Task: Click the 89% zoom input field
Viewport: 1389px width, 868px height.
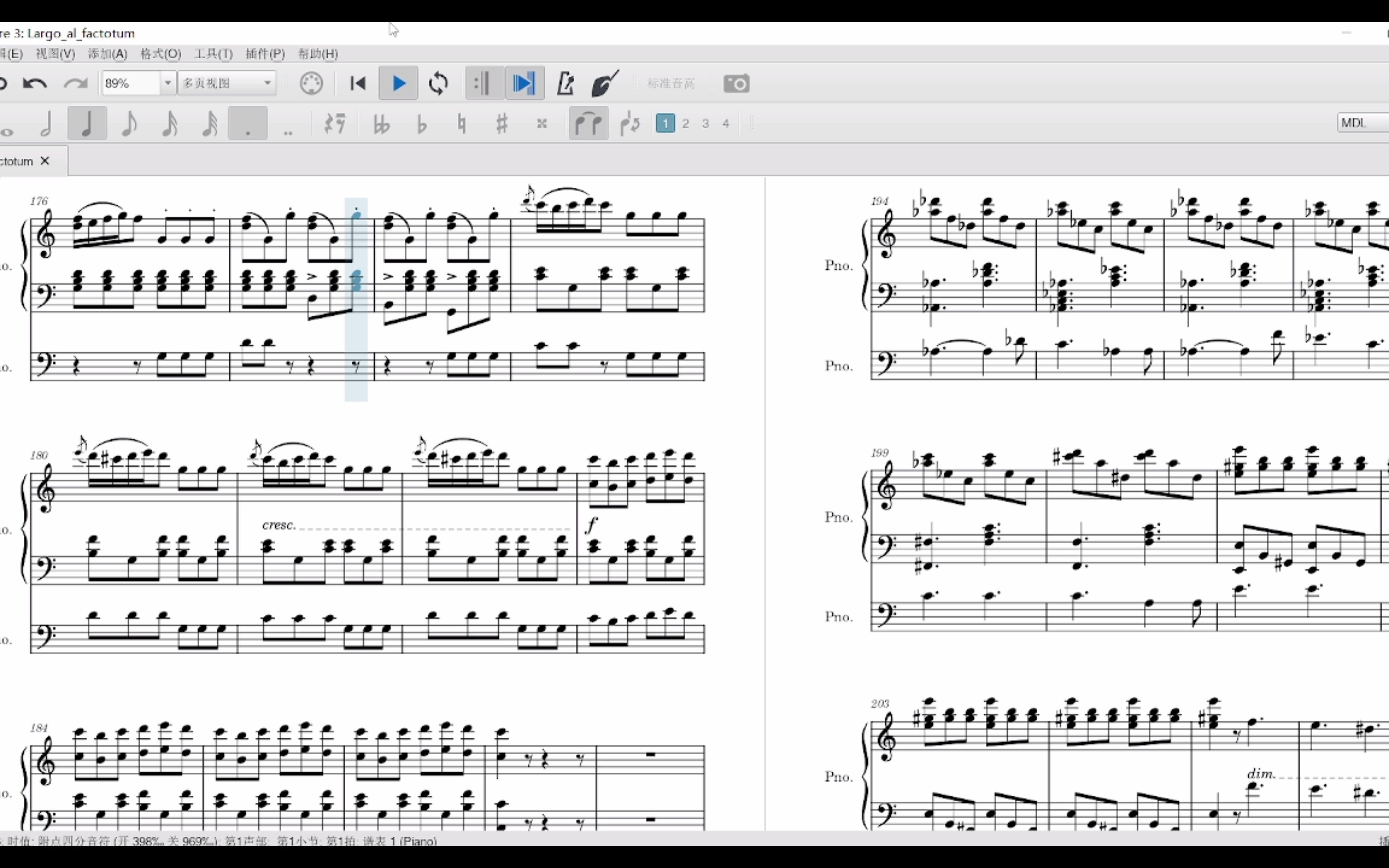Action: [x=131, y=83]
